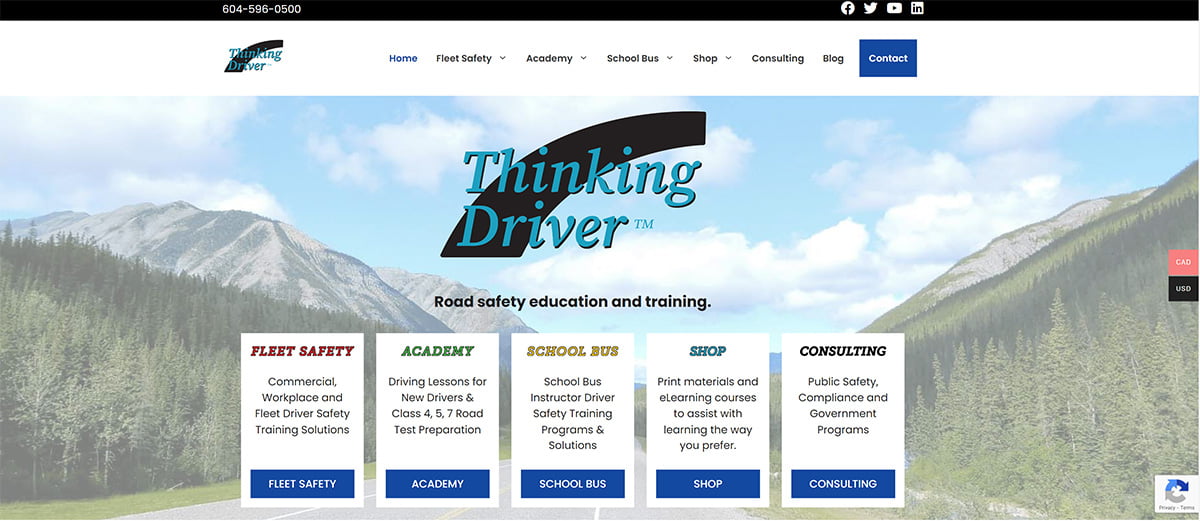Expand the Shop dropdown menu

point(712,58)
